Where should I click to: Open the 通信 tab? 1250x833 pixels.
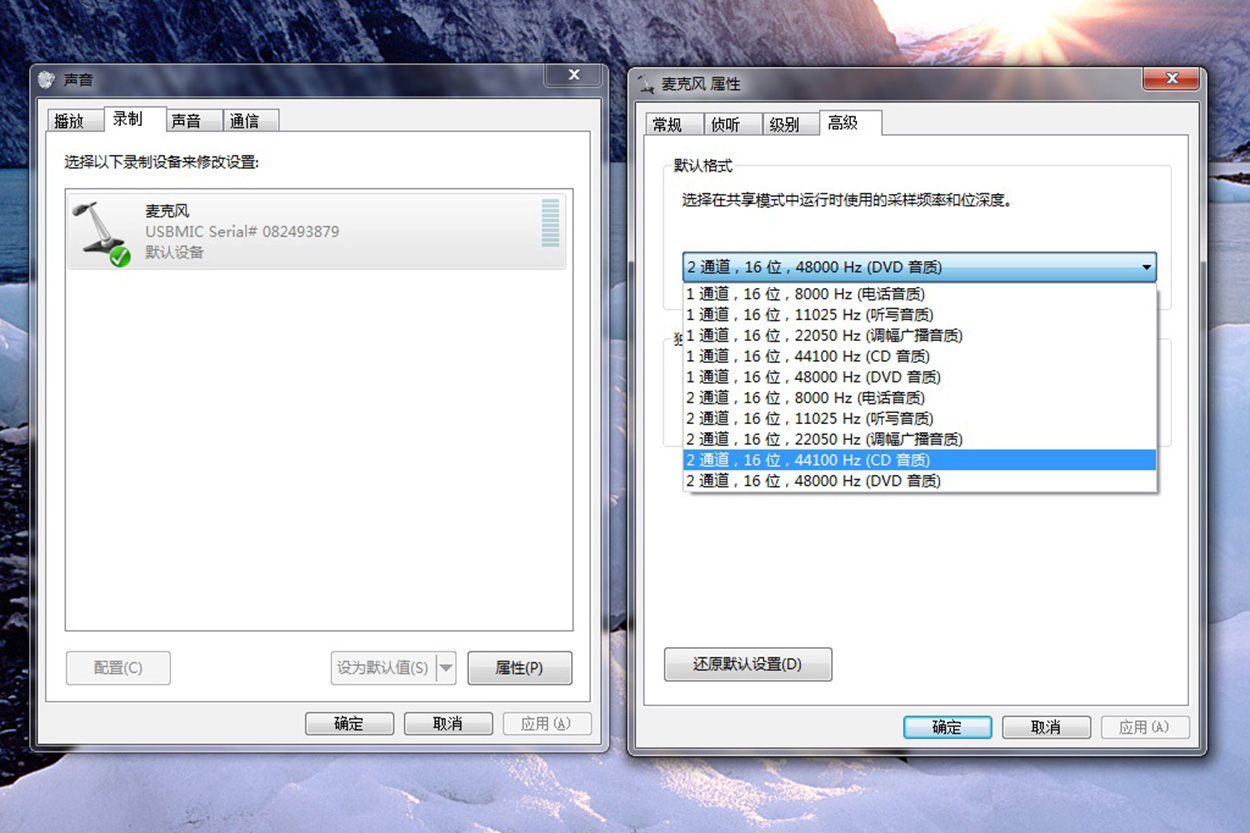tap(244, 121)
